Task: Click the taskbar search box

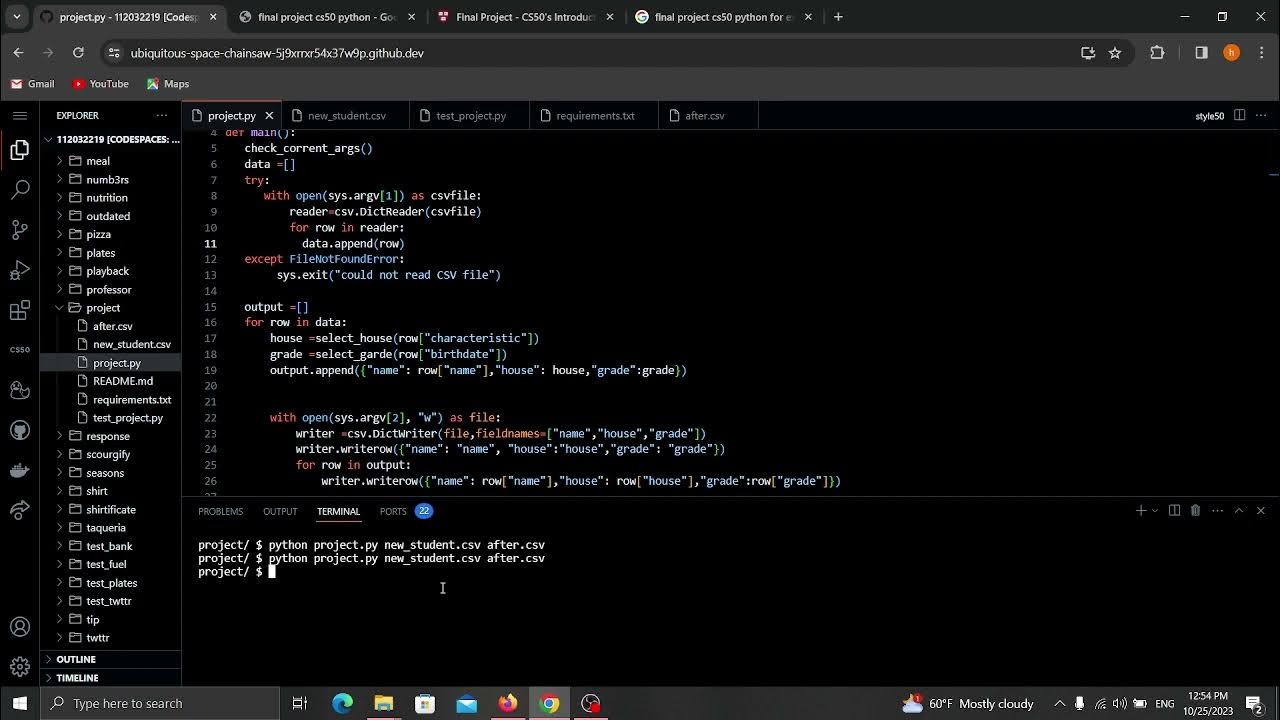Action: tap(160, 703)
